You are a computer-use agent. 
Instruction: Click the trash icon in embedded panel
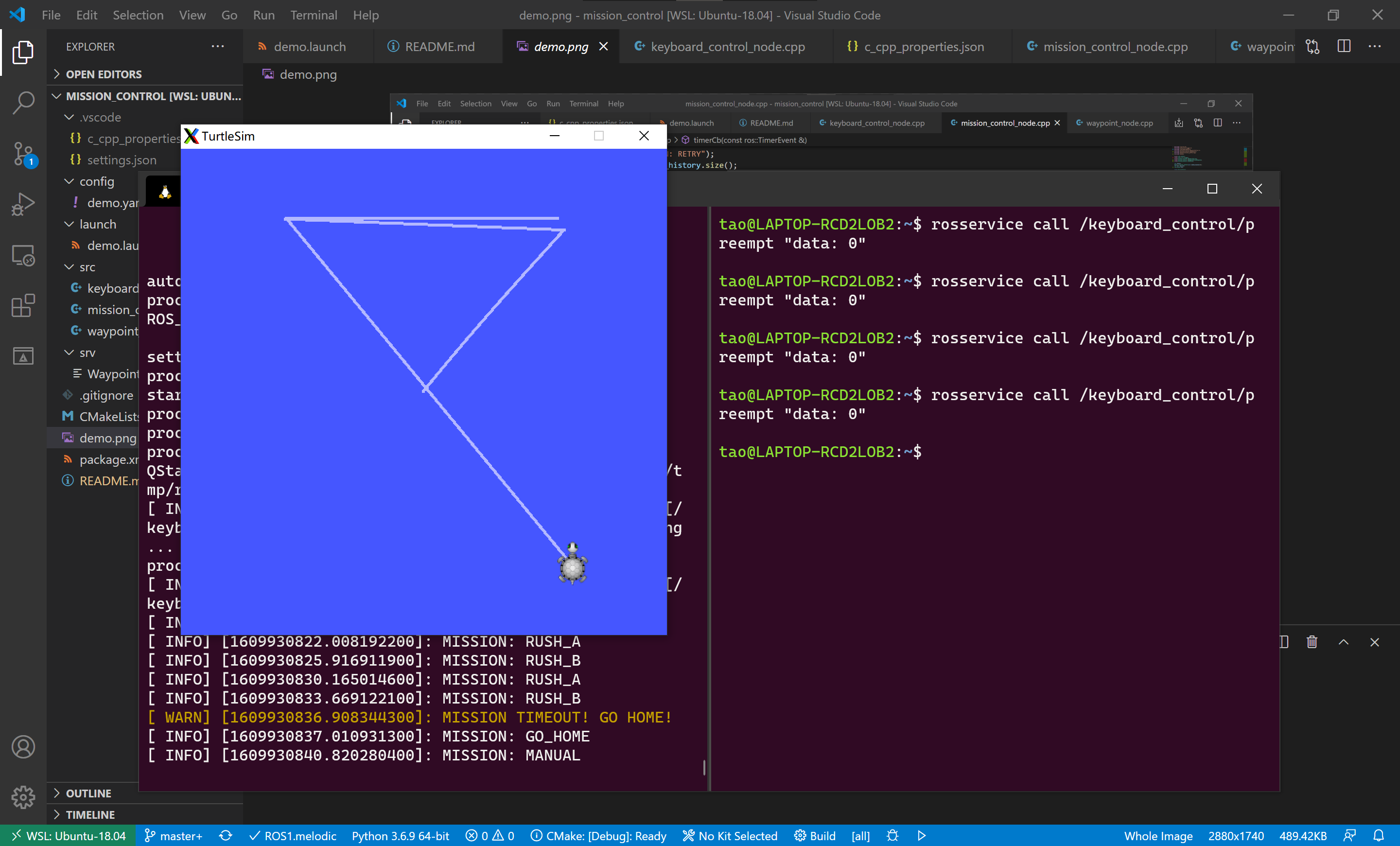coord(1312,642)
